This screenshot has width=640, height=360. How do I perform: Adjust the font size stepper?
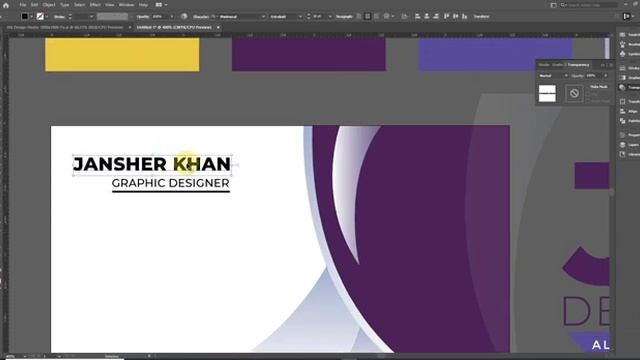pos(309,17)
